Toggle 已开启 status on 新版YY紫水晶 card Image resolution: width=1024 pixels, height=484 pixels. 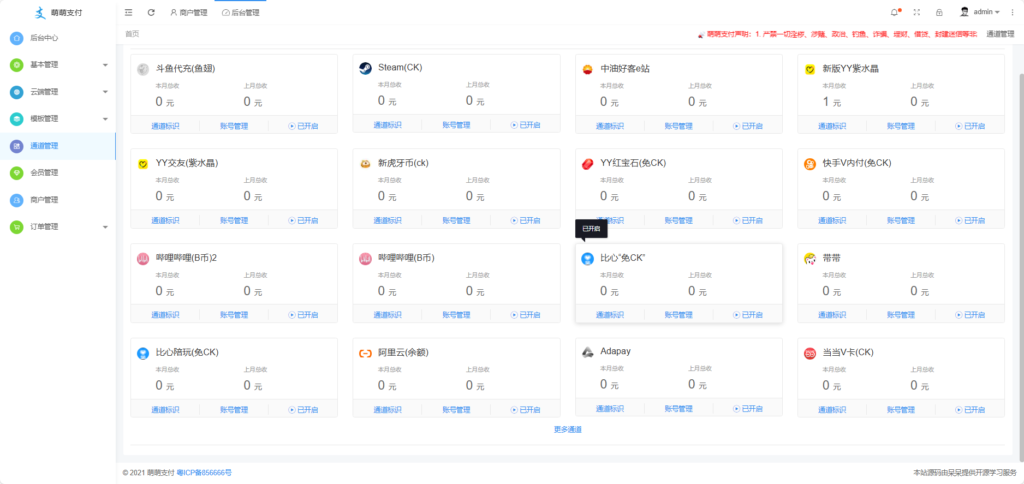pos(970,126)
